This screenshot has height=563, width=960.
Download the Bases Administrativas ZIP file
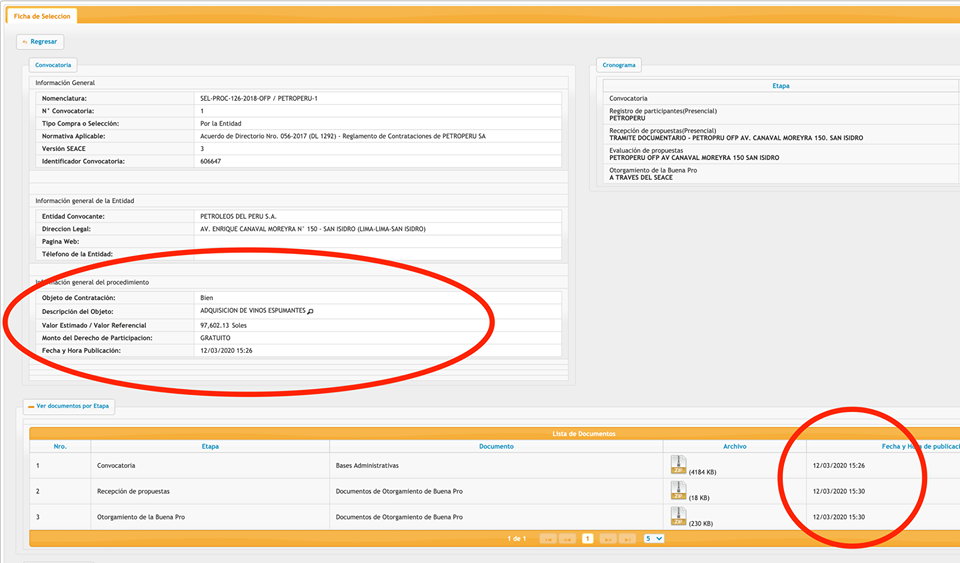coord(678,464)
